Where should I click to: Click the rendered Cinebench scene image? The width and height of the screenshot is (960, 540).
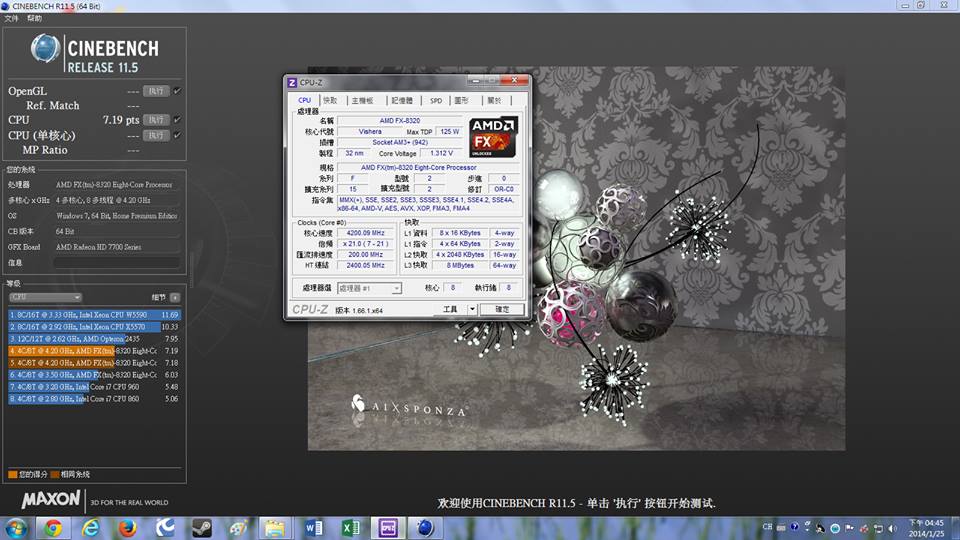point(576,258)
